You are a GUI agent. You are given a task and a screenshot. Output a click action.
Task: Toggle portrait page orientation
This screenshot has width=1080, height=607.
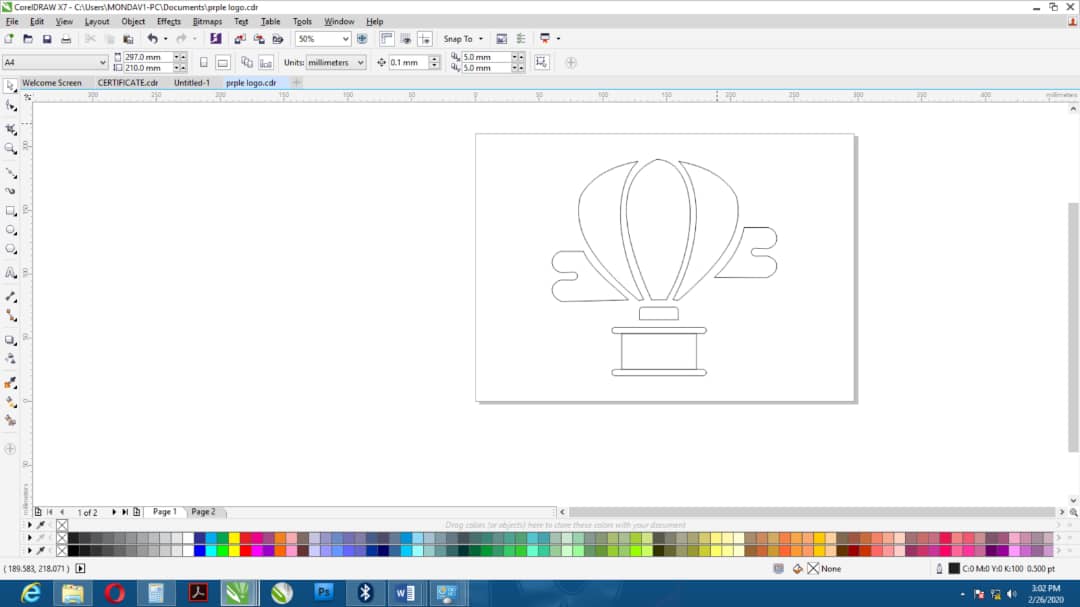click(x=204, y=62)
